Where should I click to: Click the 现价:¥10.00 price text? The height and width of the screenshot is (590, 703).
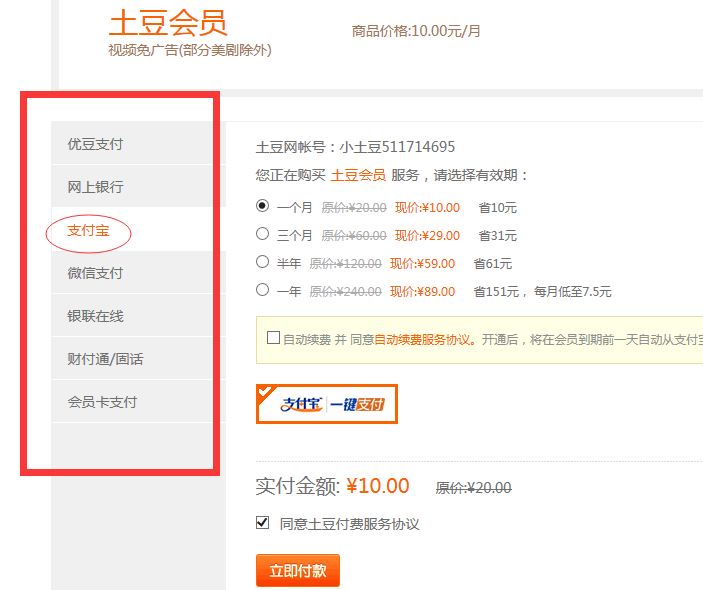point(427,208)
